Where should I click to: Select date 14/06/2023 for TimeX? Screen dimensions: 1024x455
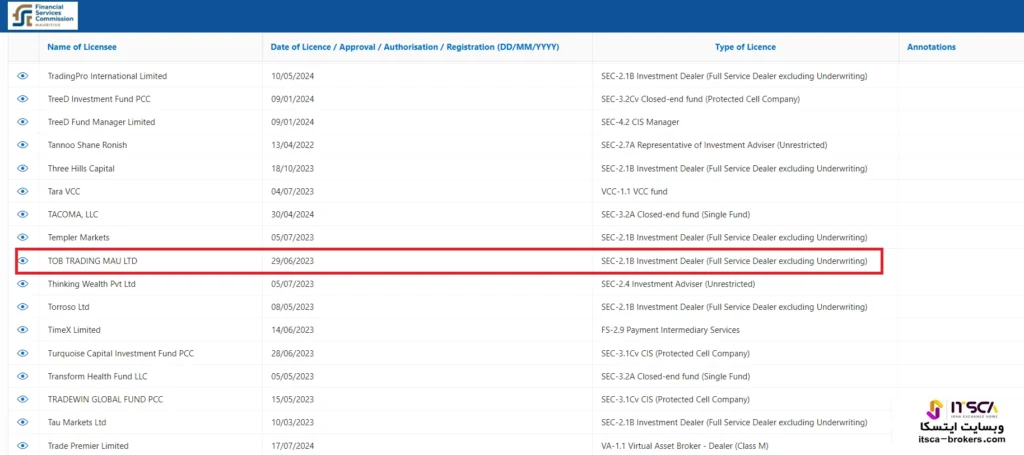[293, 330]
